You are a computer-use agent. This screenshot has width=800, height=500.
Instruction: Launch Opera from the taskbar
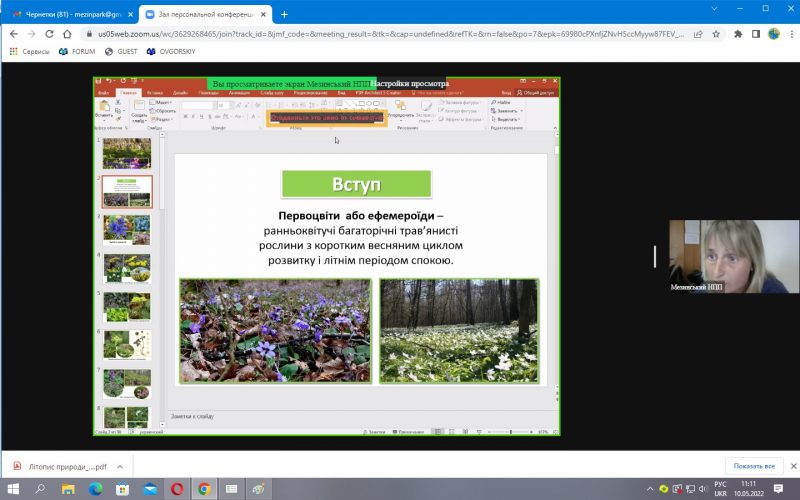(x=177, y=489)
